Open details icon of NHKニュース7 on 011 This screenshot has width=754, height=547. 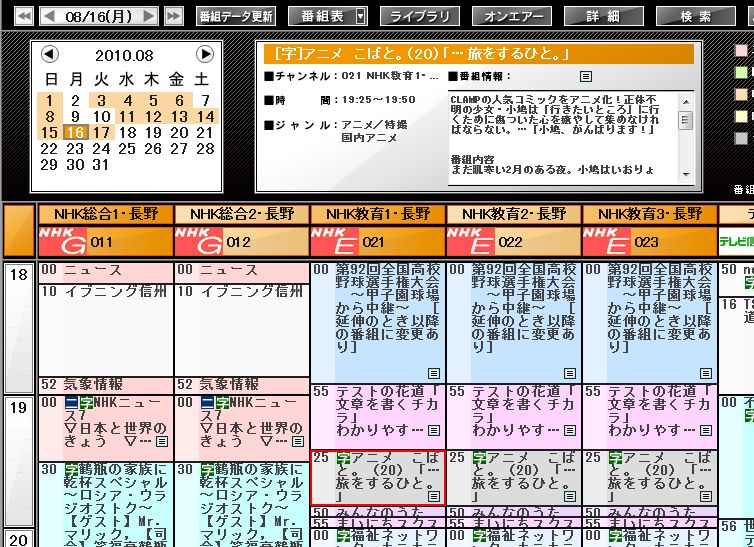[162, 441]
